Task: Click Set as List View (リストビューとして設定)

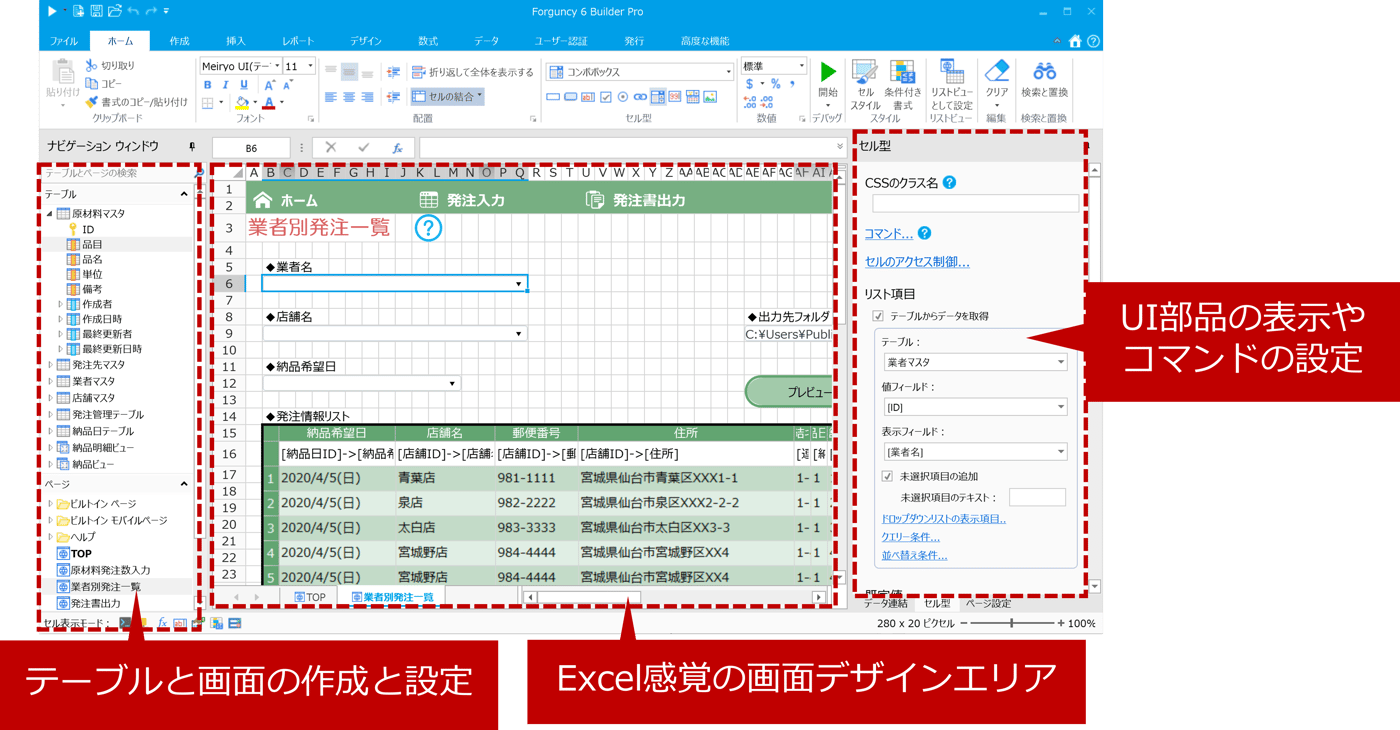Action: coord(951,85)
